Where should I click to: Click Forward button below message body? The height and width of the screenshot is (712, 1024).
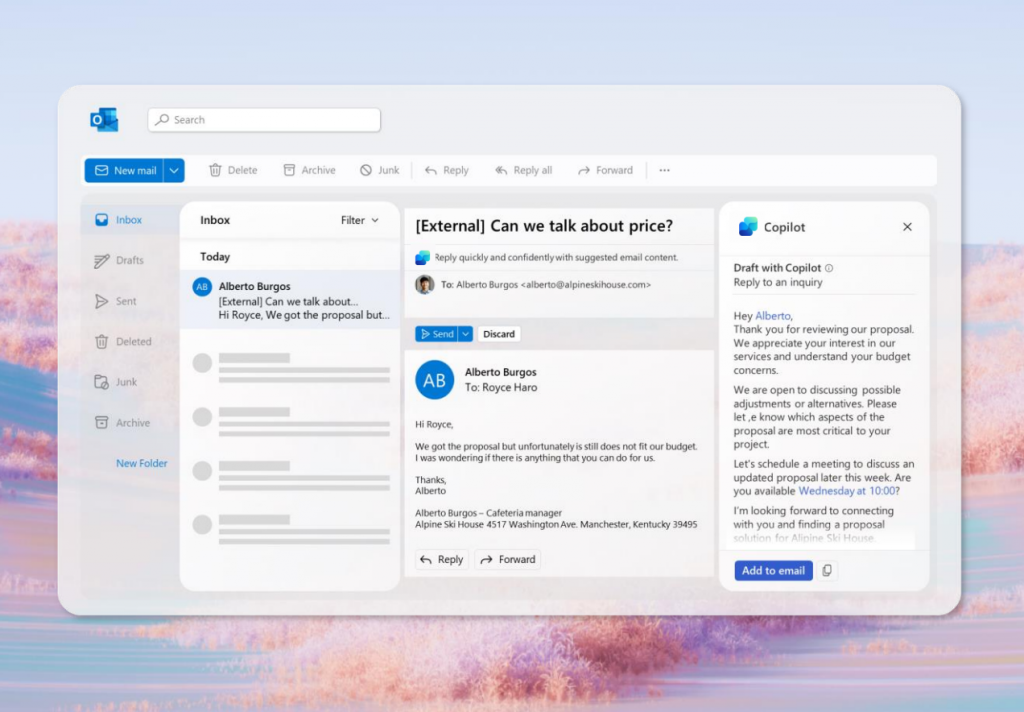click(x=507, y=559)
